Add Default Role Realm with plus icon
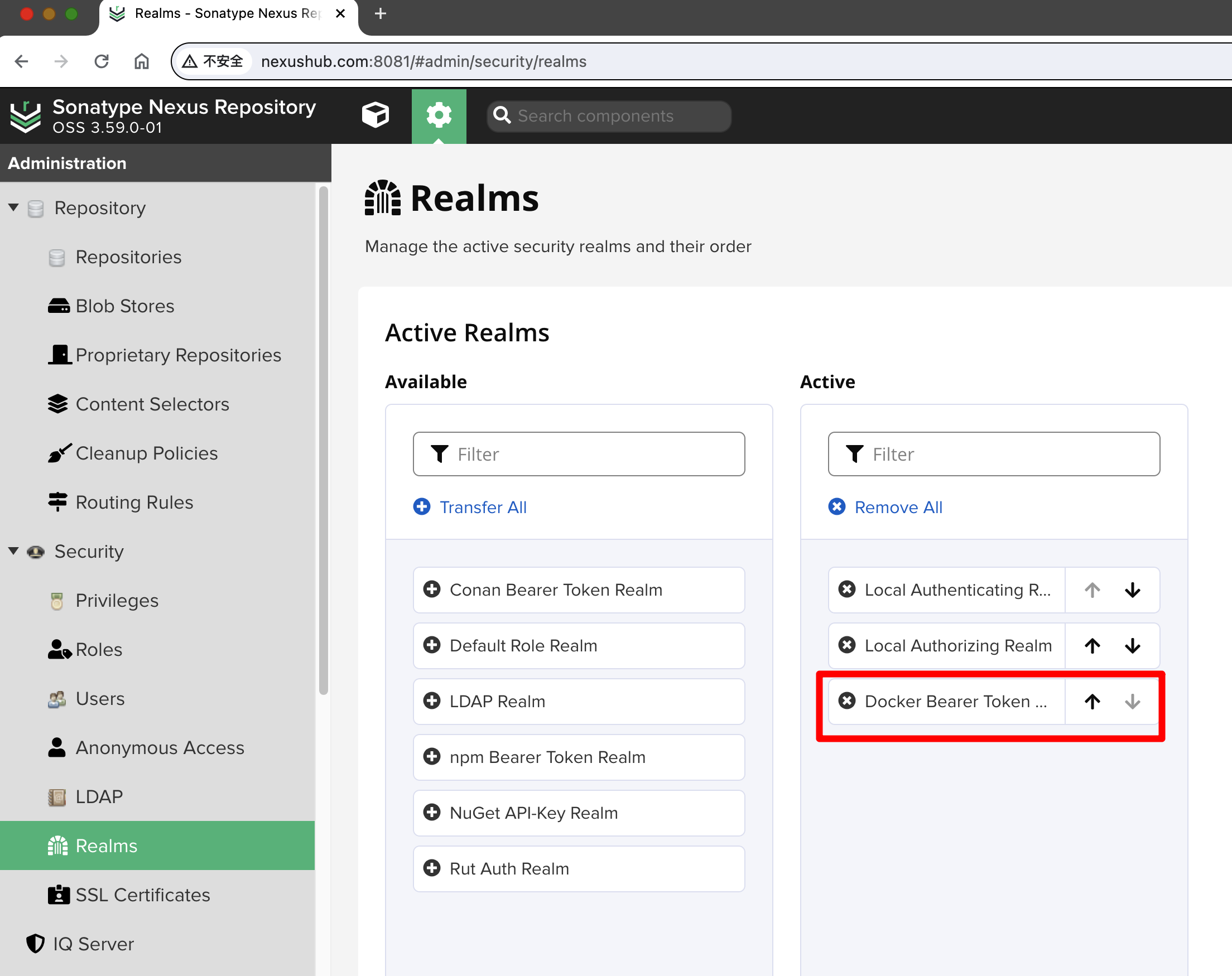This screenshot has width=1232, height=976. tap(432, 645)
